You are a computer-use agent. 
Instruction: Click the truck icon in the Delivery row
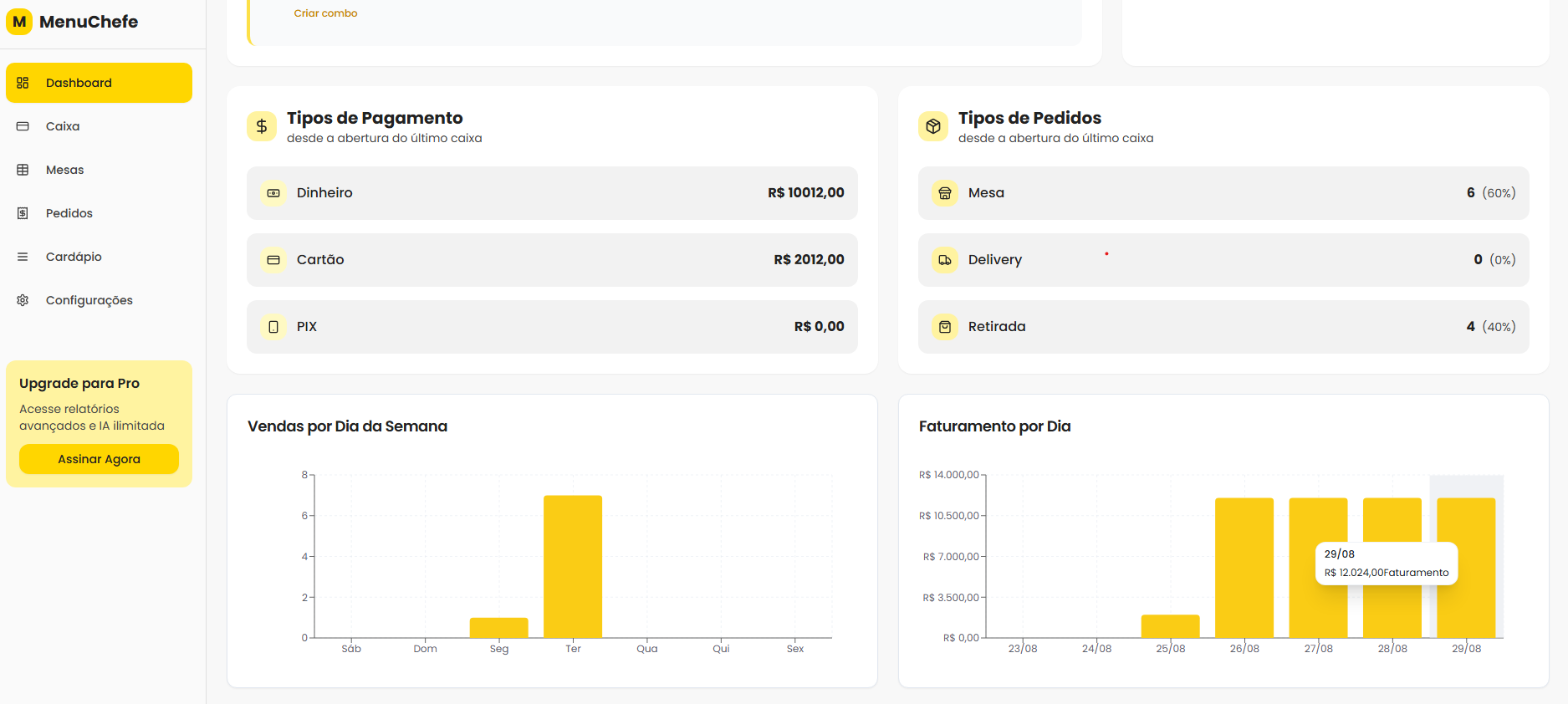945,260
